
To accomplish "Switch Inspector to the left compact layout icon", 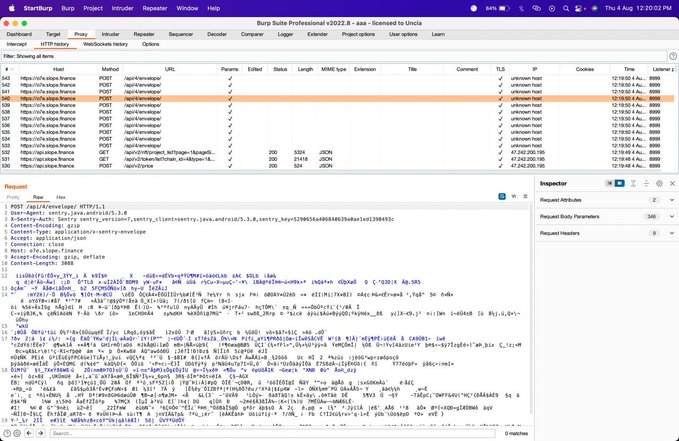I will coord(609,183).
